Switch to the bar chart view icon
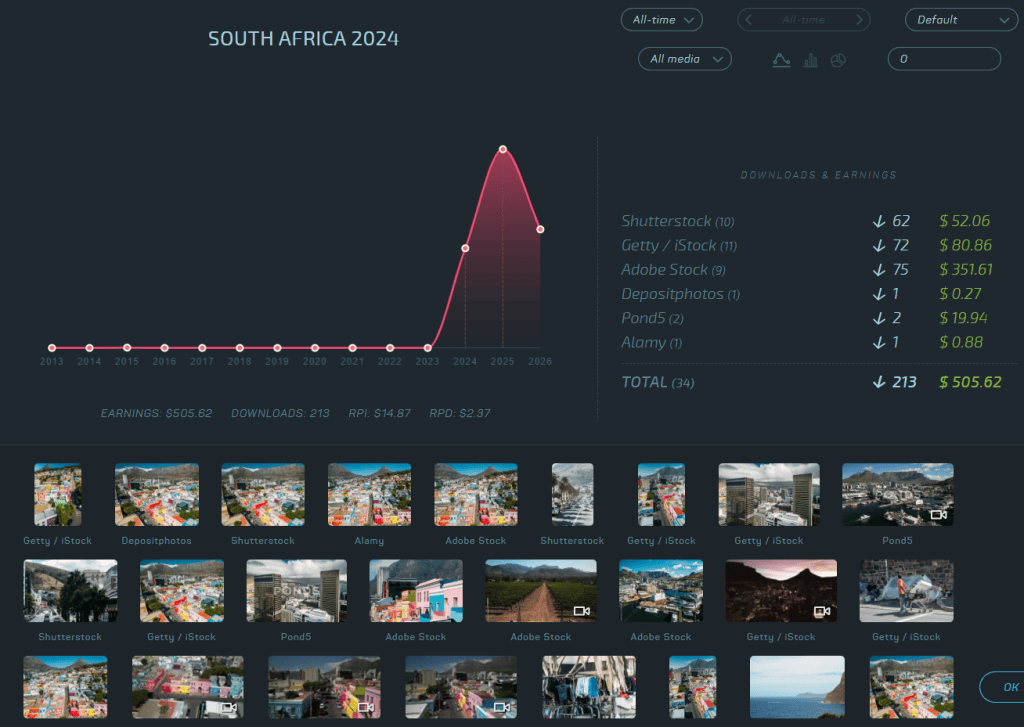1024x727 pixels. point(810,60)
